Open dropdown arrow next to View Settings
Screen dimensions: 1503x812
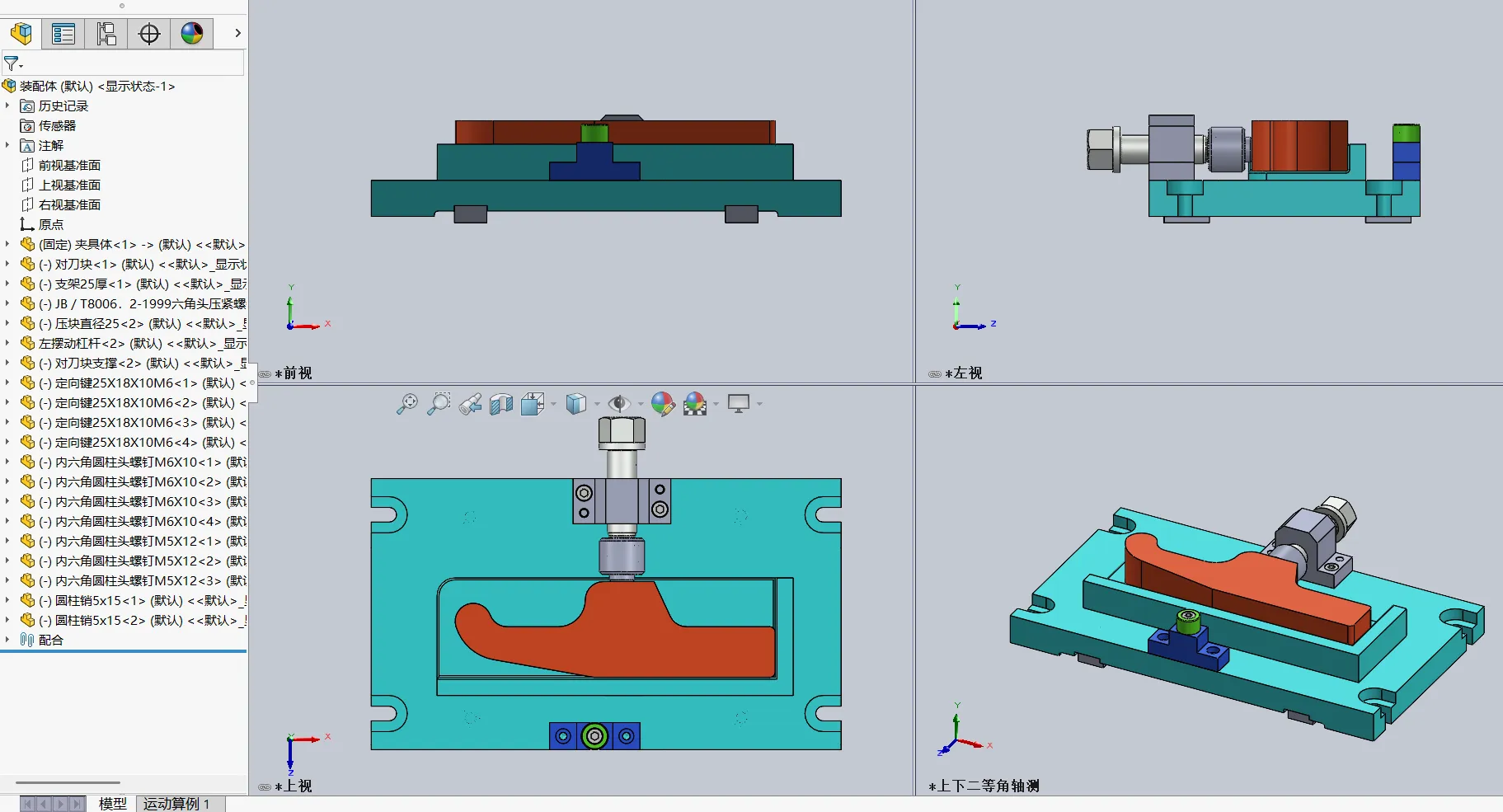click(759, 404)
